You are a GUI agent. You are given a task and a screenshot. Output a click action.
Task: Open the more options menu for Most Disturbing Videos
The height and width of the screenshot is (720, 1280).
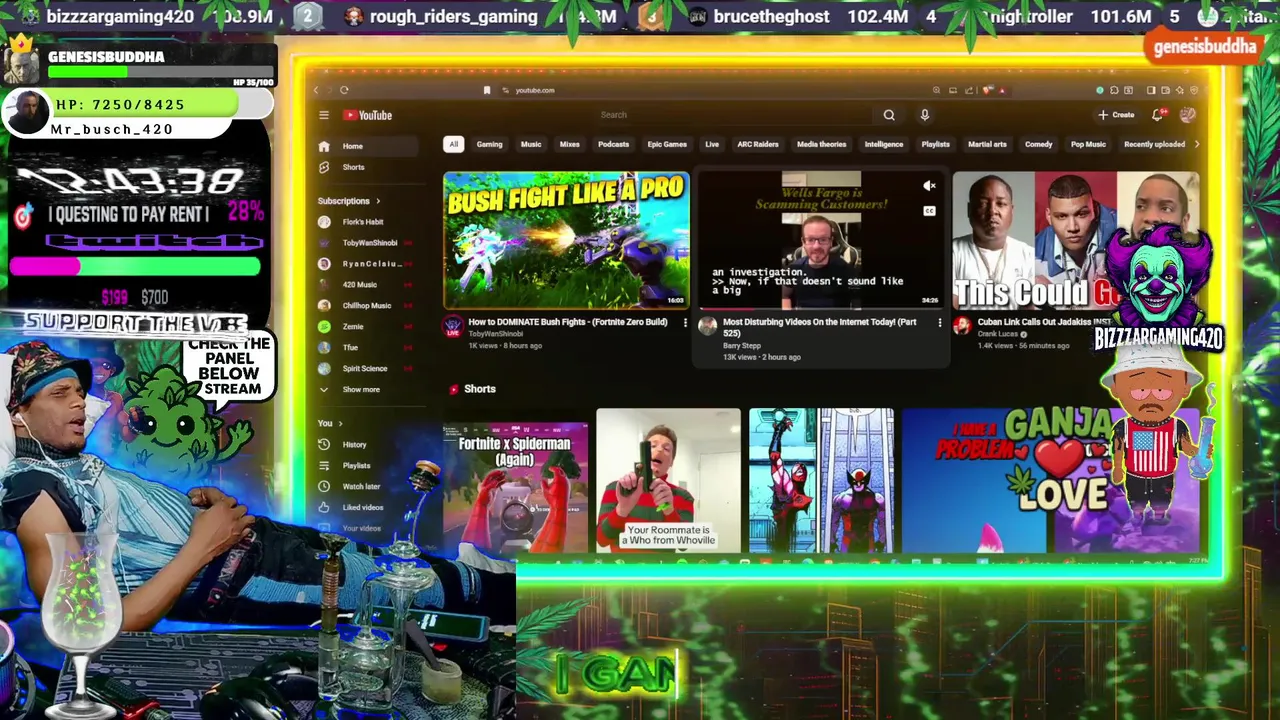939,323
